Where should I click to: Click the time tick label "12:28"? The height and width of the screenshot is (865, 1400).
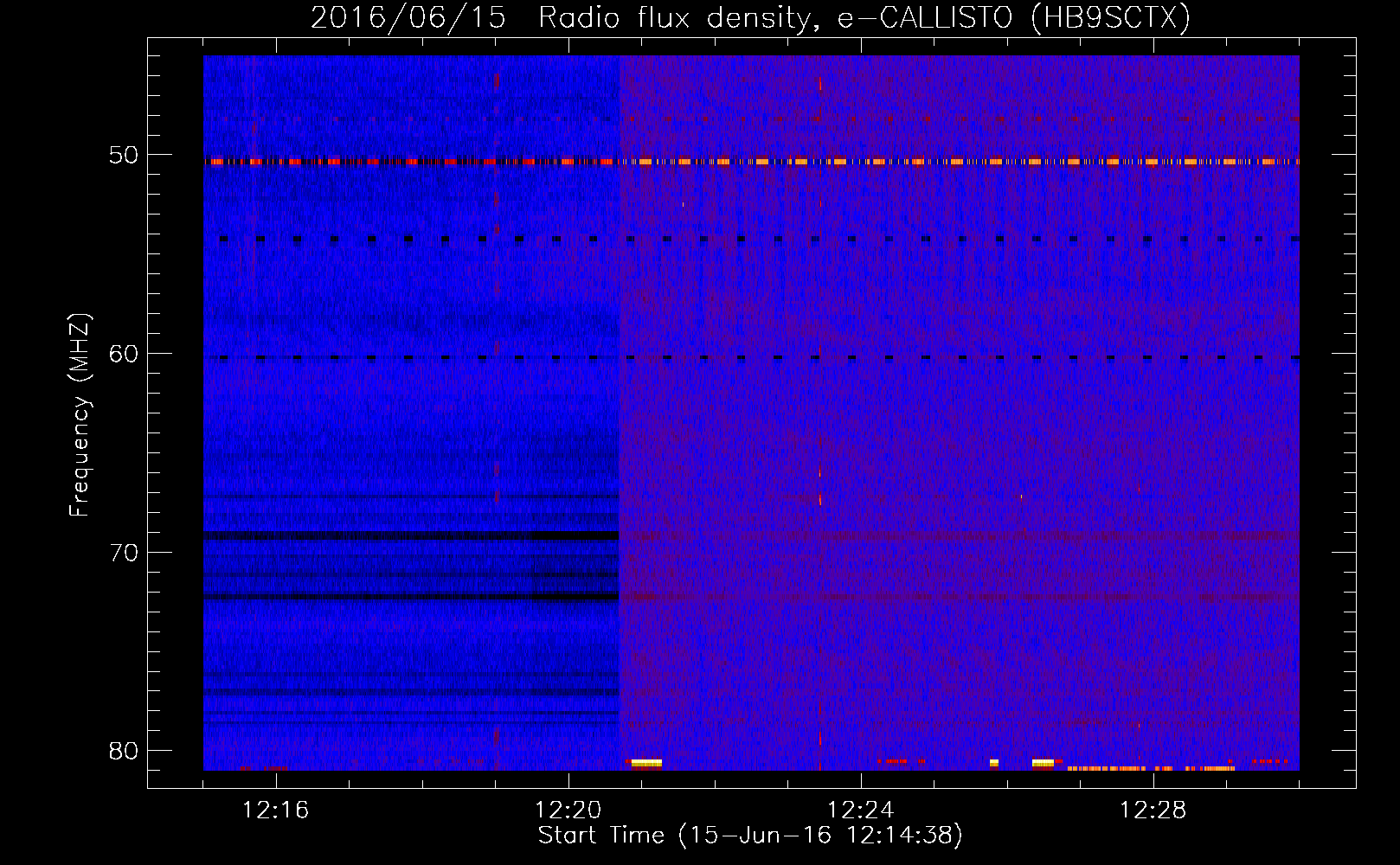pyautogui.click(x=1153, y=811)
